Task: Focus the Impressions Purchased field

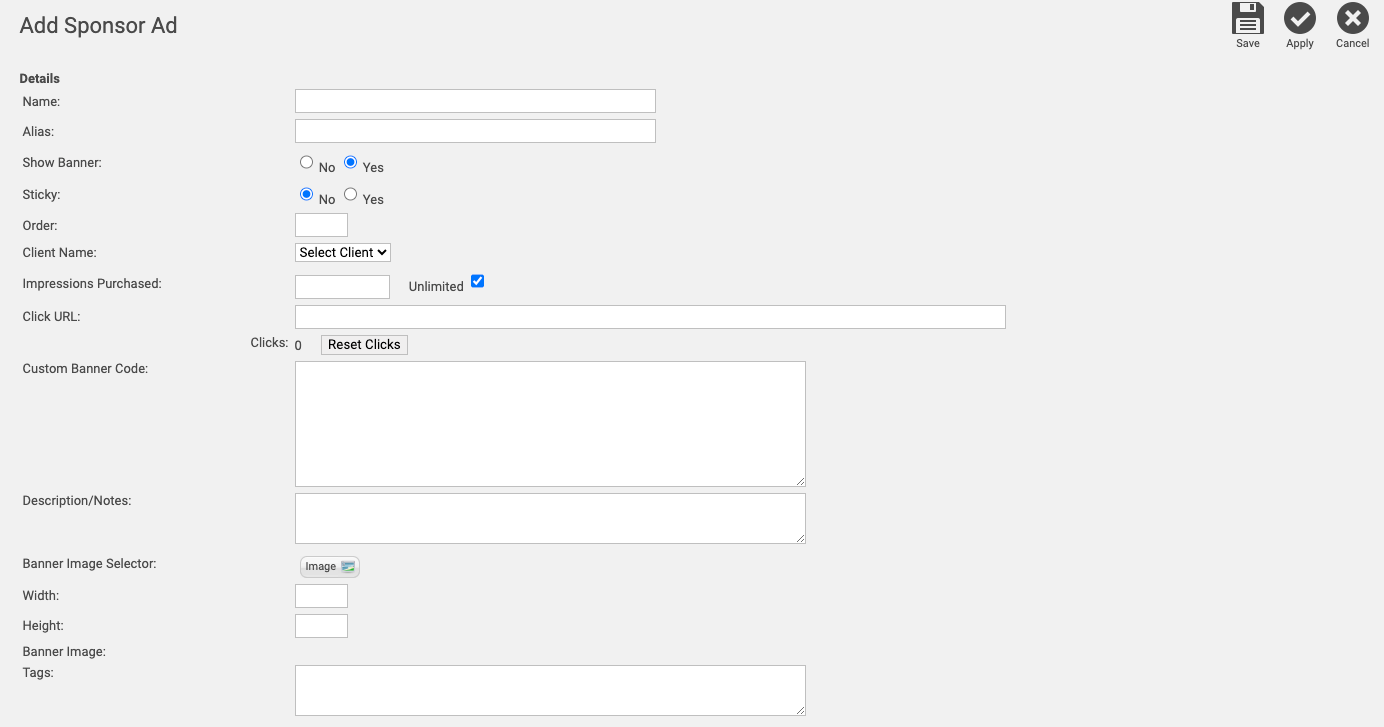Action: (342, 286)
